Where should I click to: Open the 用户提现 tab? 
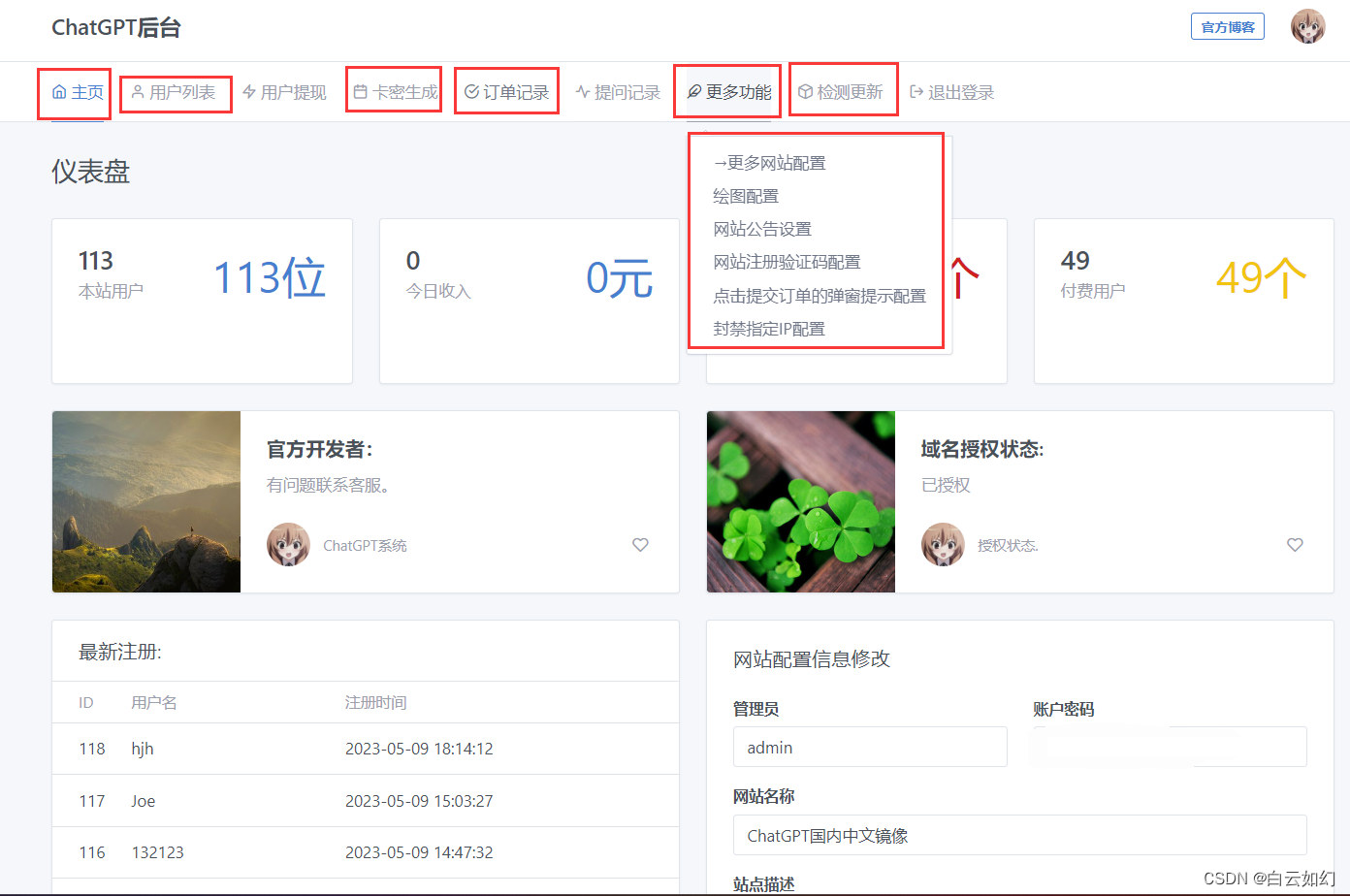284,92
